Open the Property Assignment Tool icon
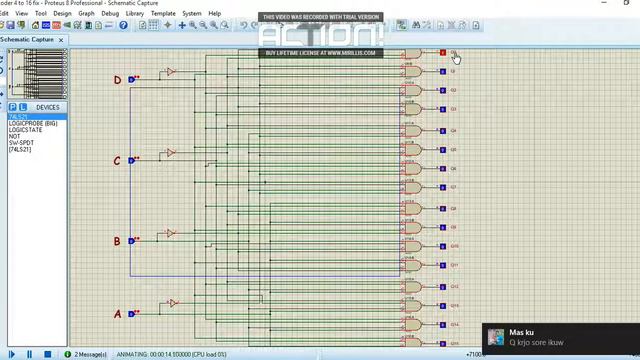The image size is (640, 360). [427, 25]
